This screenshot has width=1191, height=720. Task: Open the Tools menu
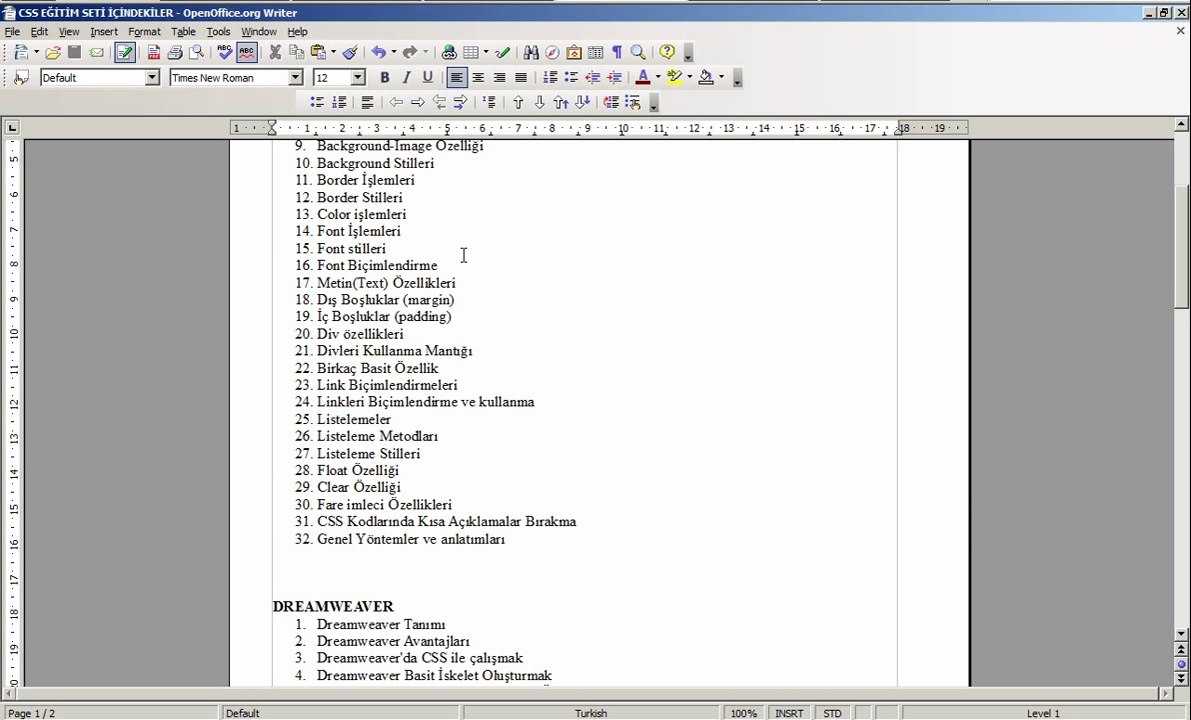point(218,32)
